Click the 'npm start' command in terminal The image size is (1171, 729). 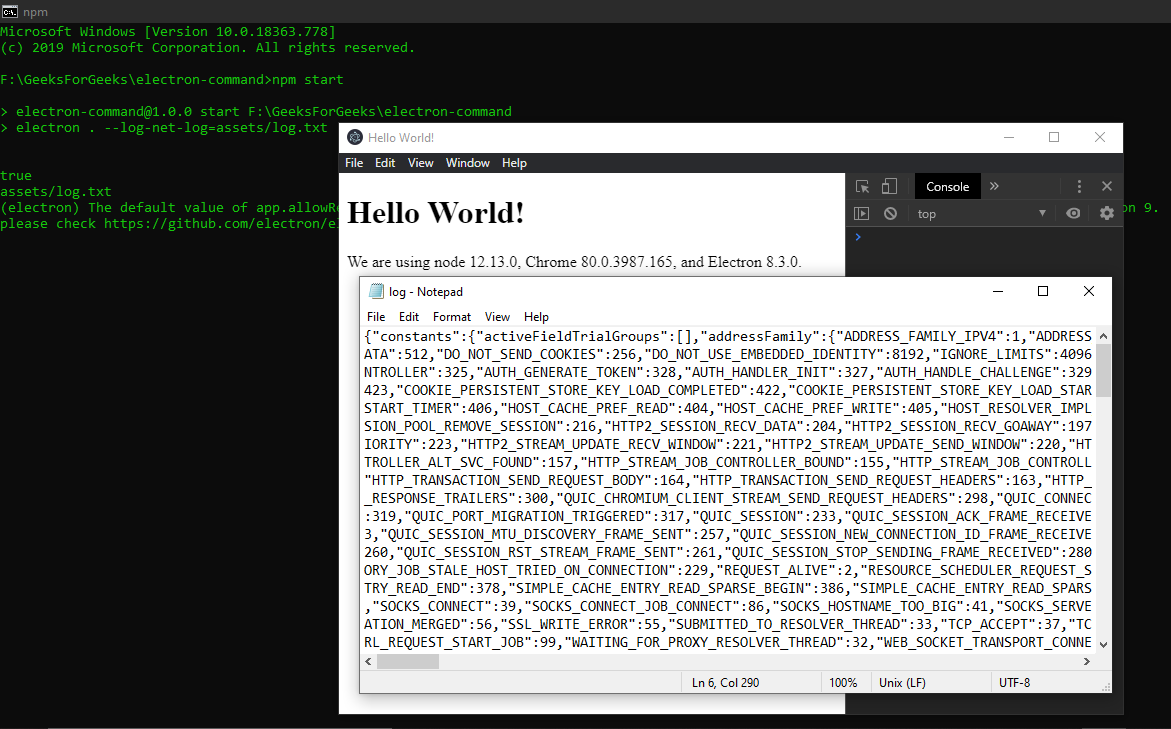pyautogui.click(x=308, y=79)
